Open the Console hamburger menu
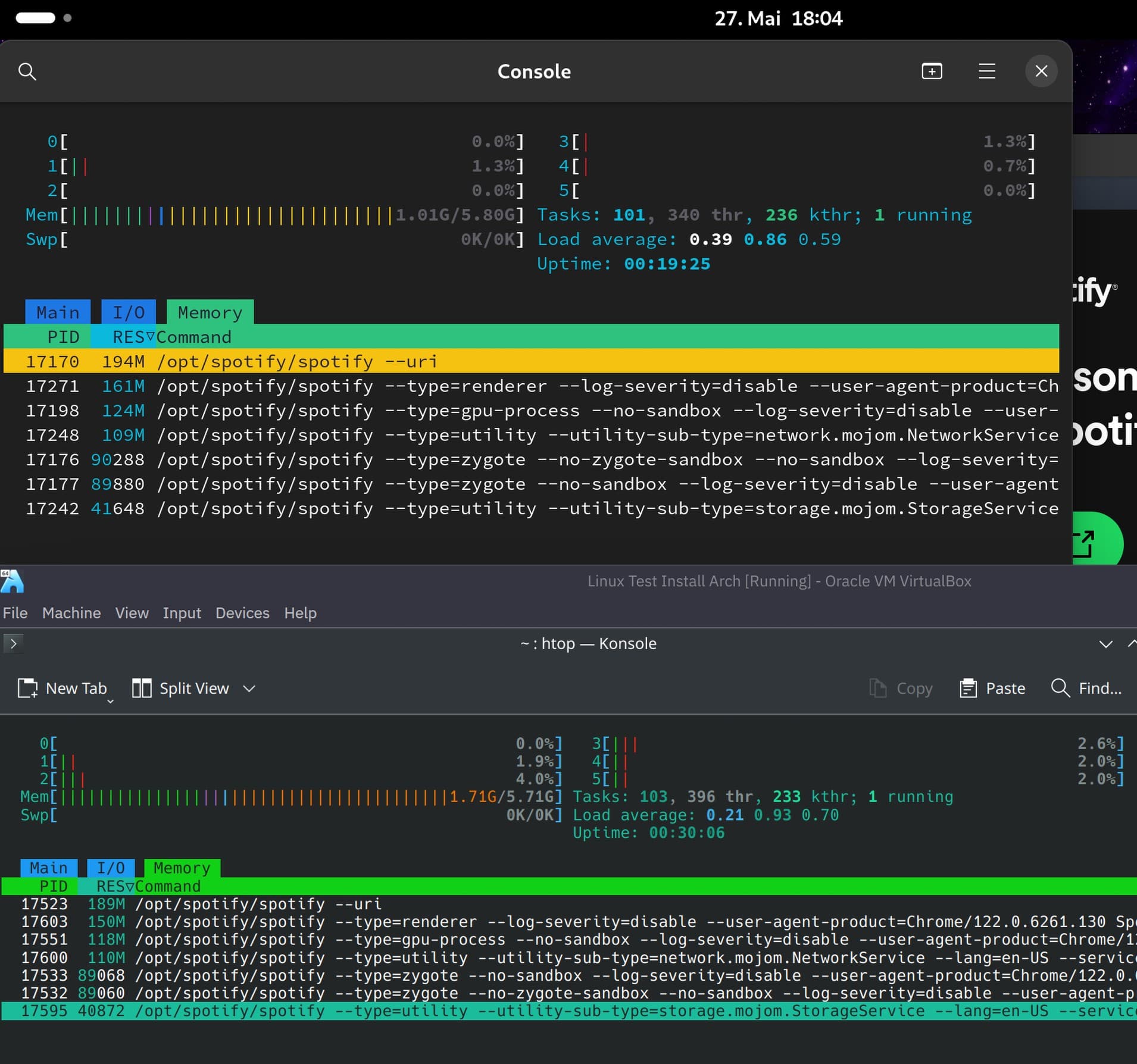The width and height of the screenshot is (1137, 1064). (x=987, y=71)
